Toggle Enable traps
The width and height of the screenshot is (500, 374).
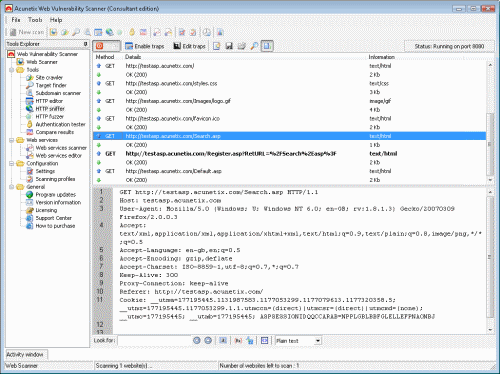[x=145, y=46]
